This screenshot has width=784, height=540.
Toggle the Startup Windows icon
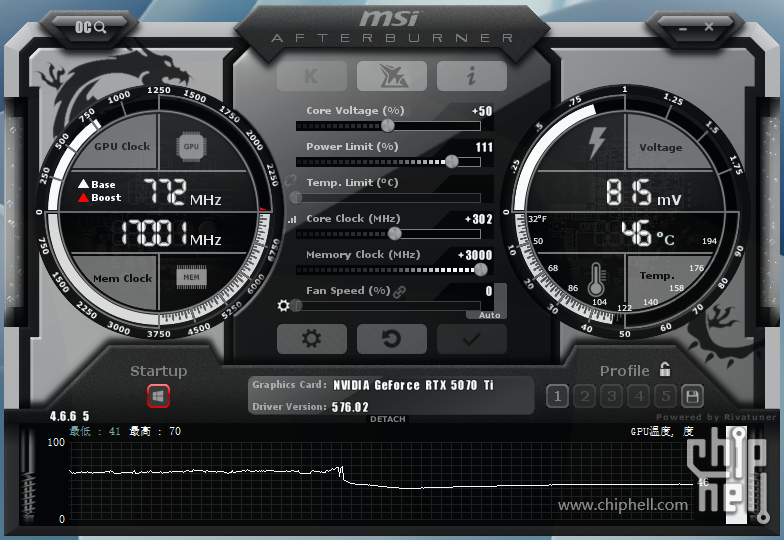(x=158, y=396)
